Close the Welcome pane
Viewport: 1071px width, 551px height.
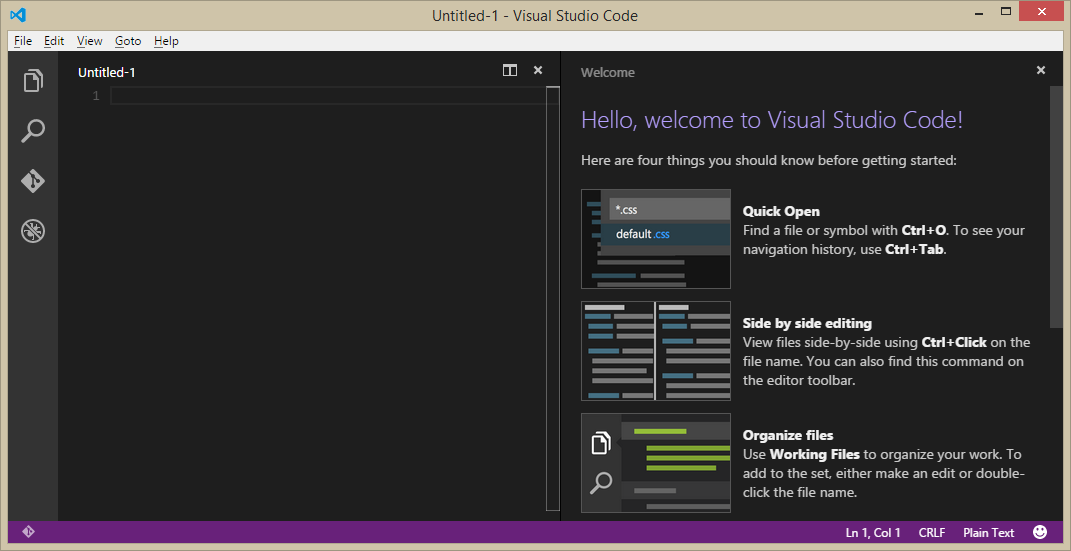coord(1041,70)
